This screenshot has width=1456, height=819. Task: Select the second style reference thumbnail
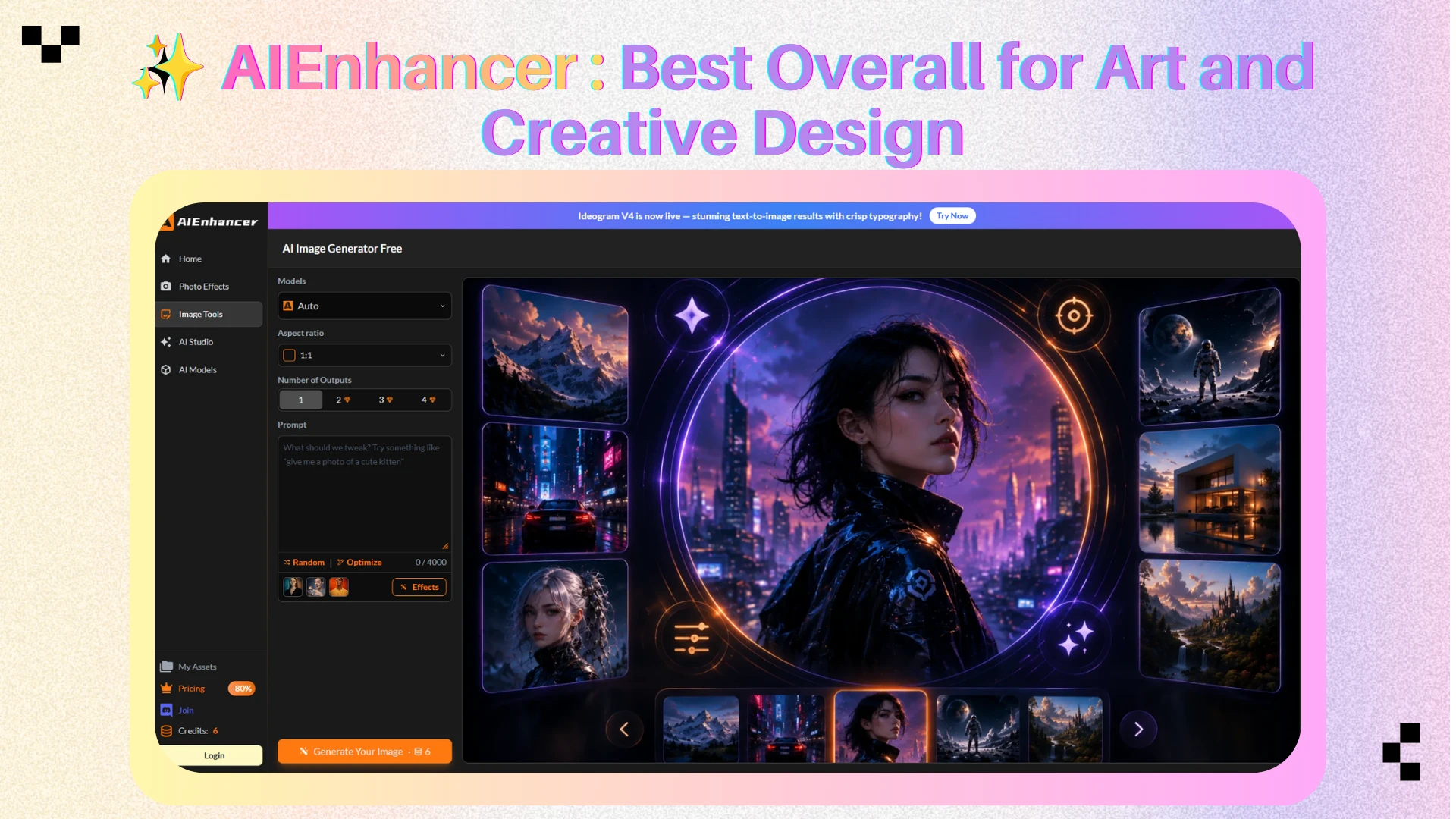315,587
